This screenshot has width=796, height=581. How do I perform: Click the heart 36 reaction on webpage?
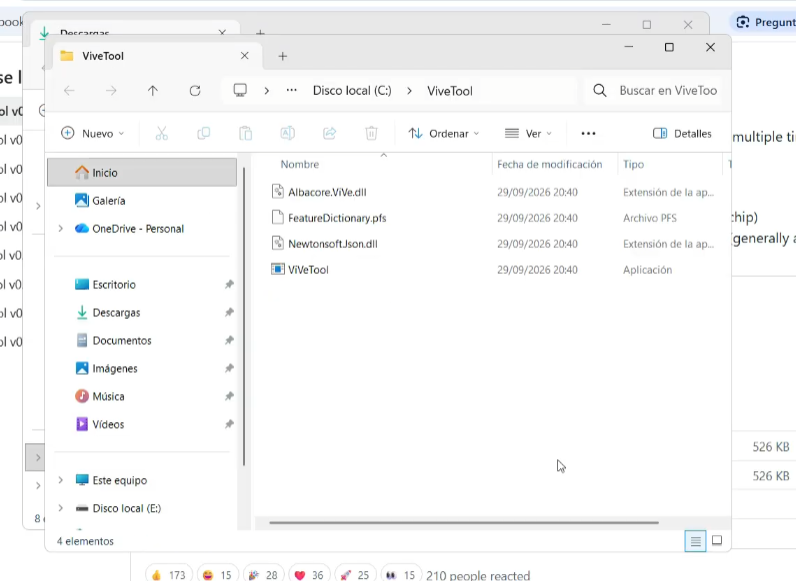309,574
